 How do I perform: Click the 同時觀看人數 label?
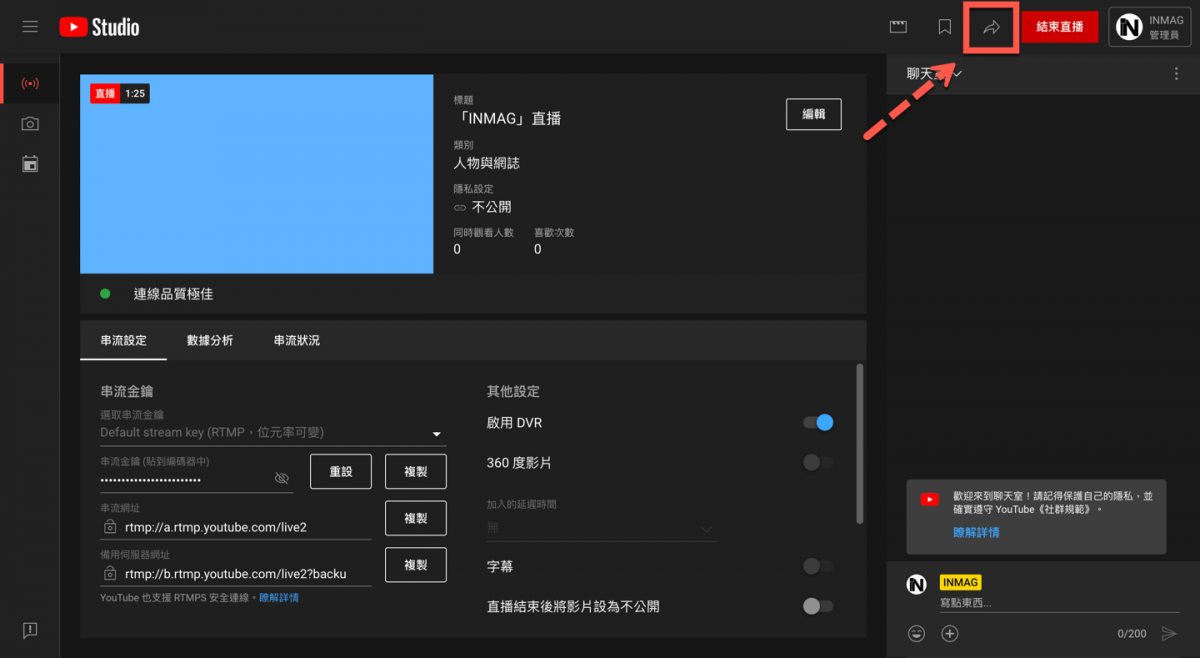(x=483, y=232)
